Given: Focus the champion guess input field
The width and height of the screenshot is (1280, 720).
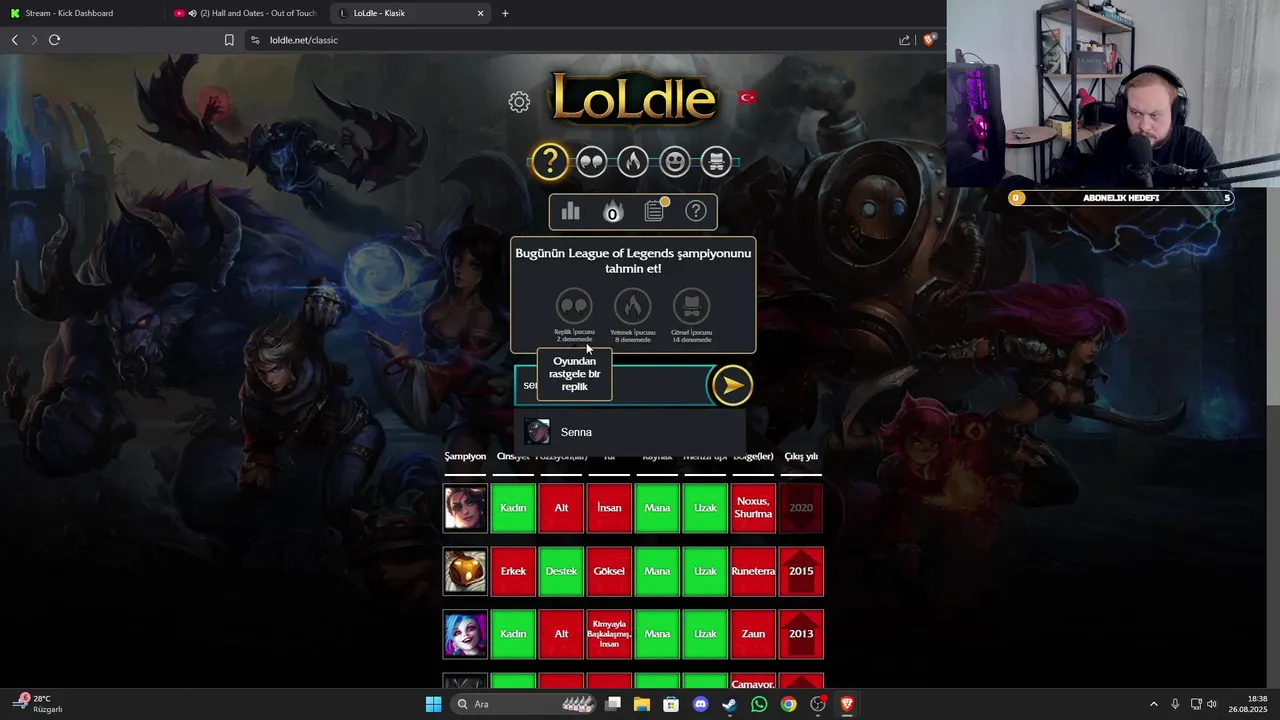Looking at the screenshot, I should [x=612, y=385].
